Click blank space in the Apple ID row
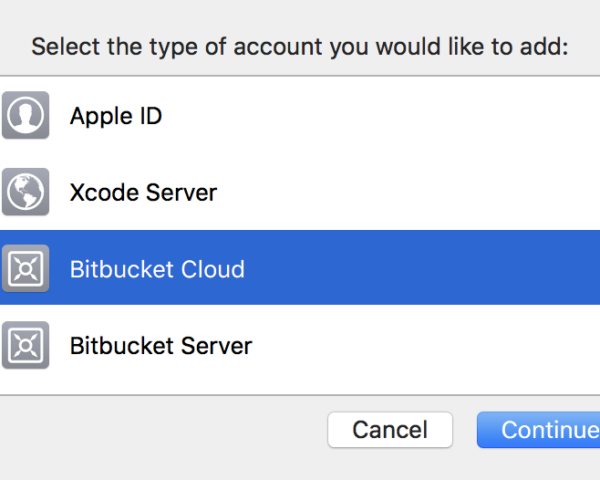Viewport: 600px width, 480px height. [x=400, y=116]
